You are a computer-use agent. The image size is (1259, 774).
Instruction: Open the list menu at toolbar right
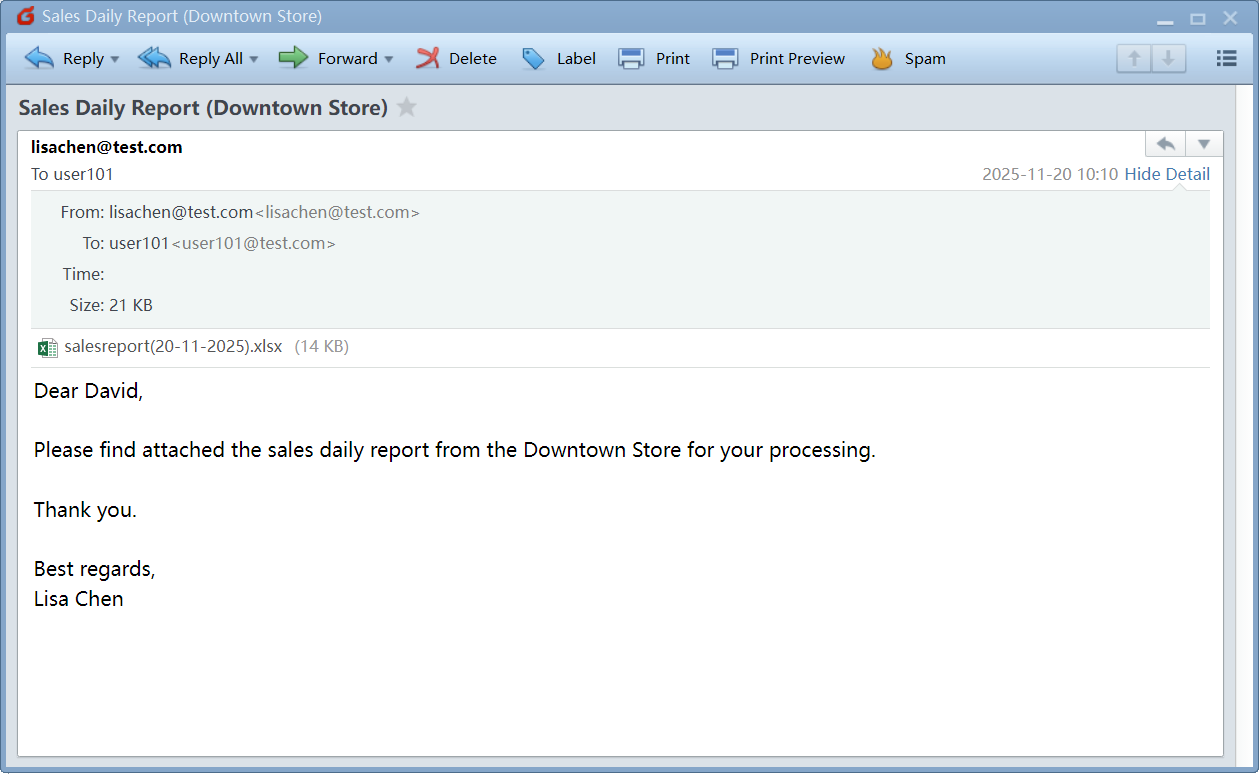click(1226, 58)
